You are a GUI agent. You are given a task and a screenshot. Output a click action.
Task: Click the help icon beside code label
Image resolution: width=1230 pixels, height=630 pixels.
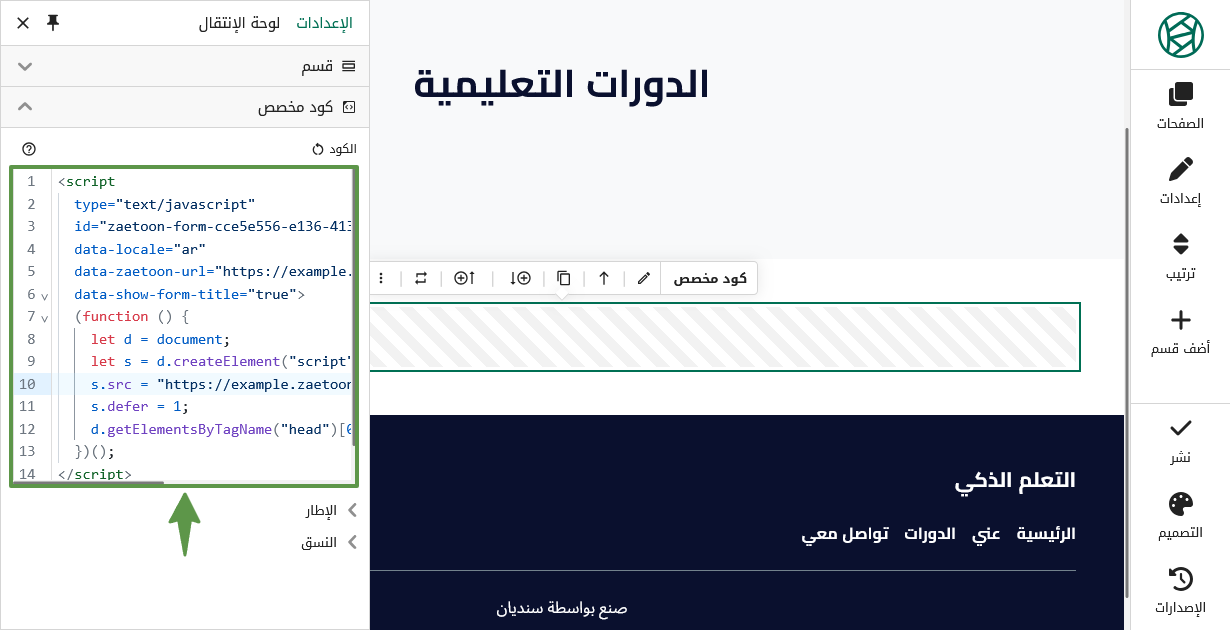pos(28,149)
